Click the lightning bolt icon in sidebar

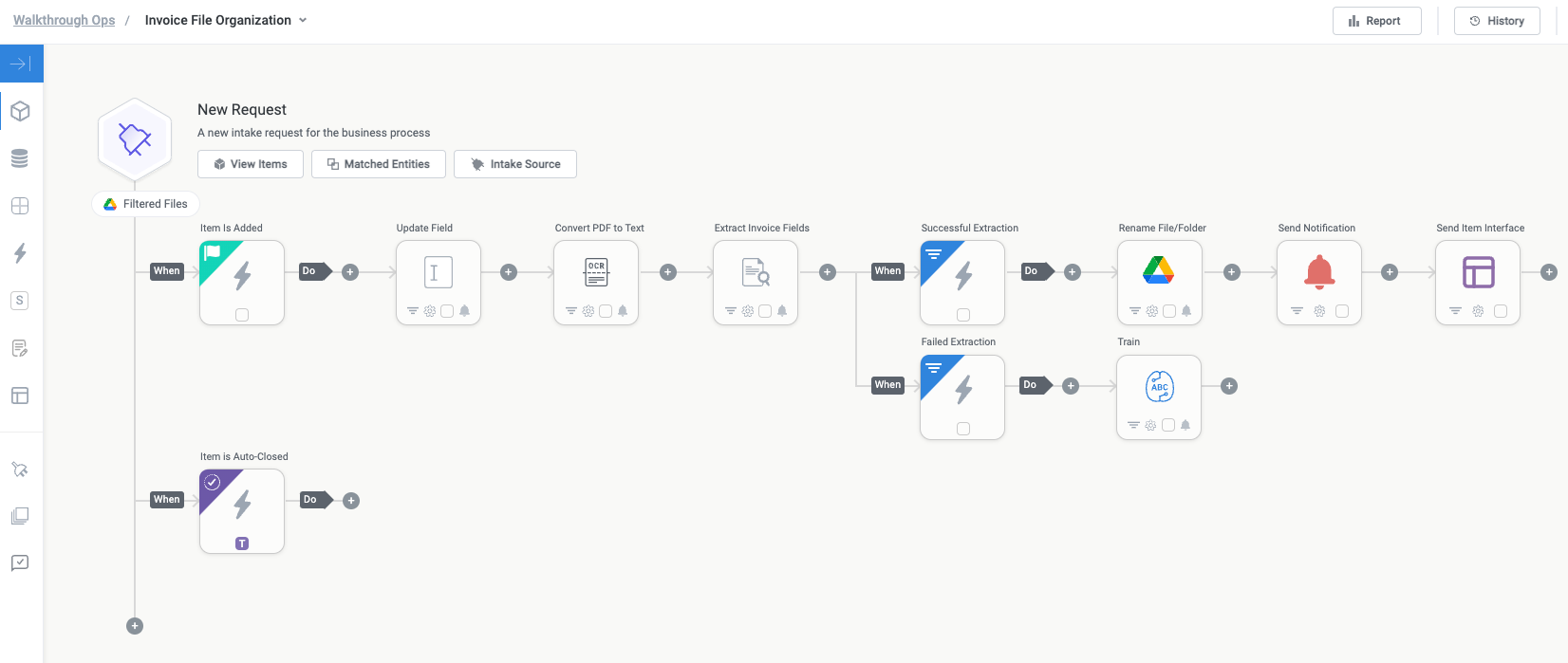(20, 253)
